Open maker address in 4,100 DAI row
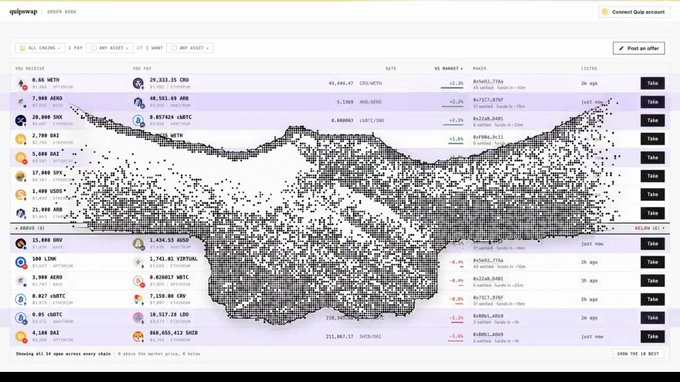 click(x=488, y=334)
